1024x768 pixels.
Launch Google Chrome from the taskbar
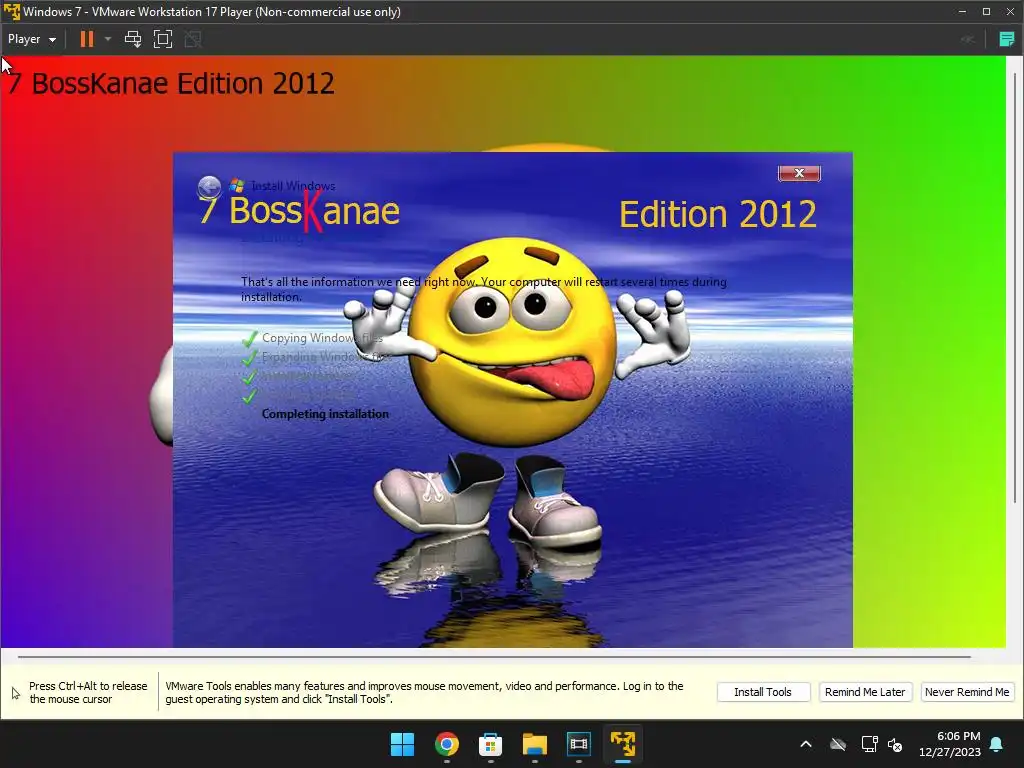click(447, 744)
